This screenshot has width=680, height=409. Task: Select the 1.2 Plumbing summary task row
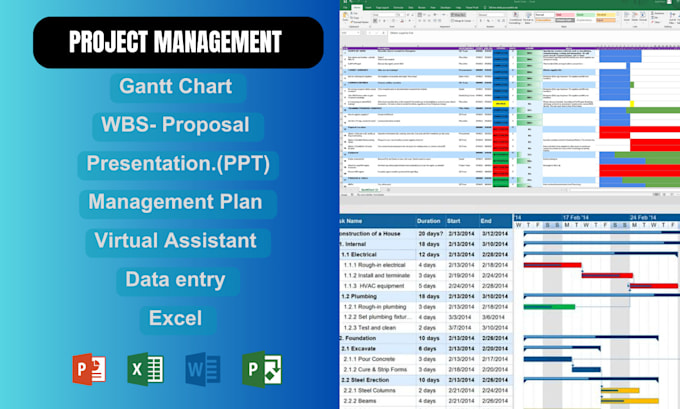pyautogui.click(x=426, y=297)
